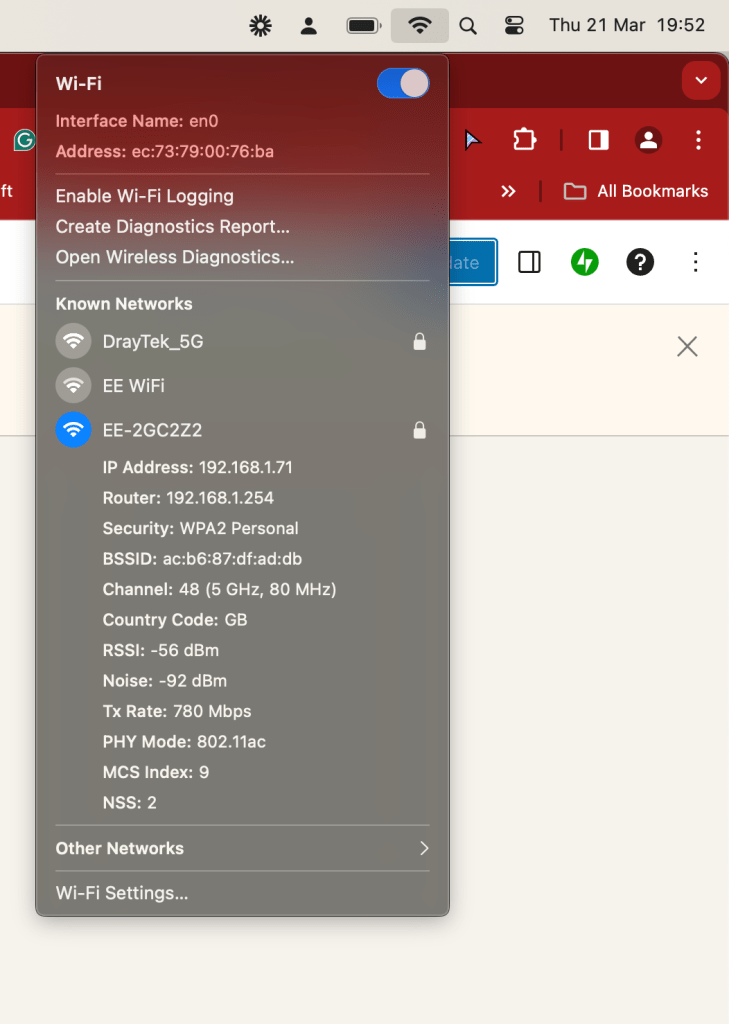Image resolution: width=729 pixels, height=1024 pixels.
Task: Open Spotlight search in the menu bar
Action: [x=468, y=26]
